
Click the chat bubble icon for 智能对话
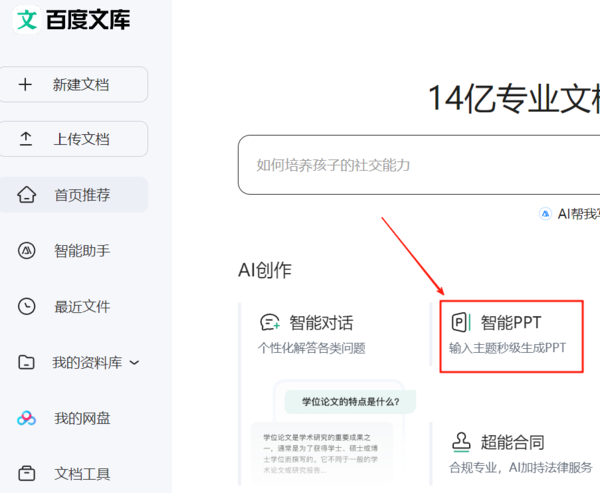(270, 322)
